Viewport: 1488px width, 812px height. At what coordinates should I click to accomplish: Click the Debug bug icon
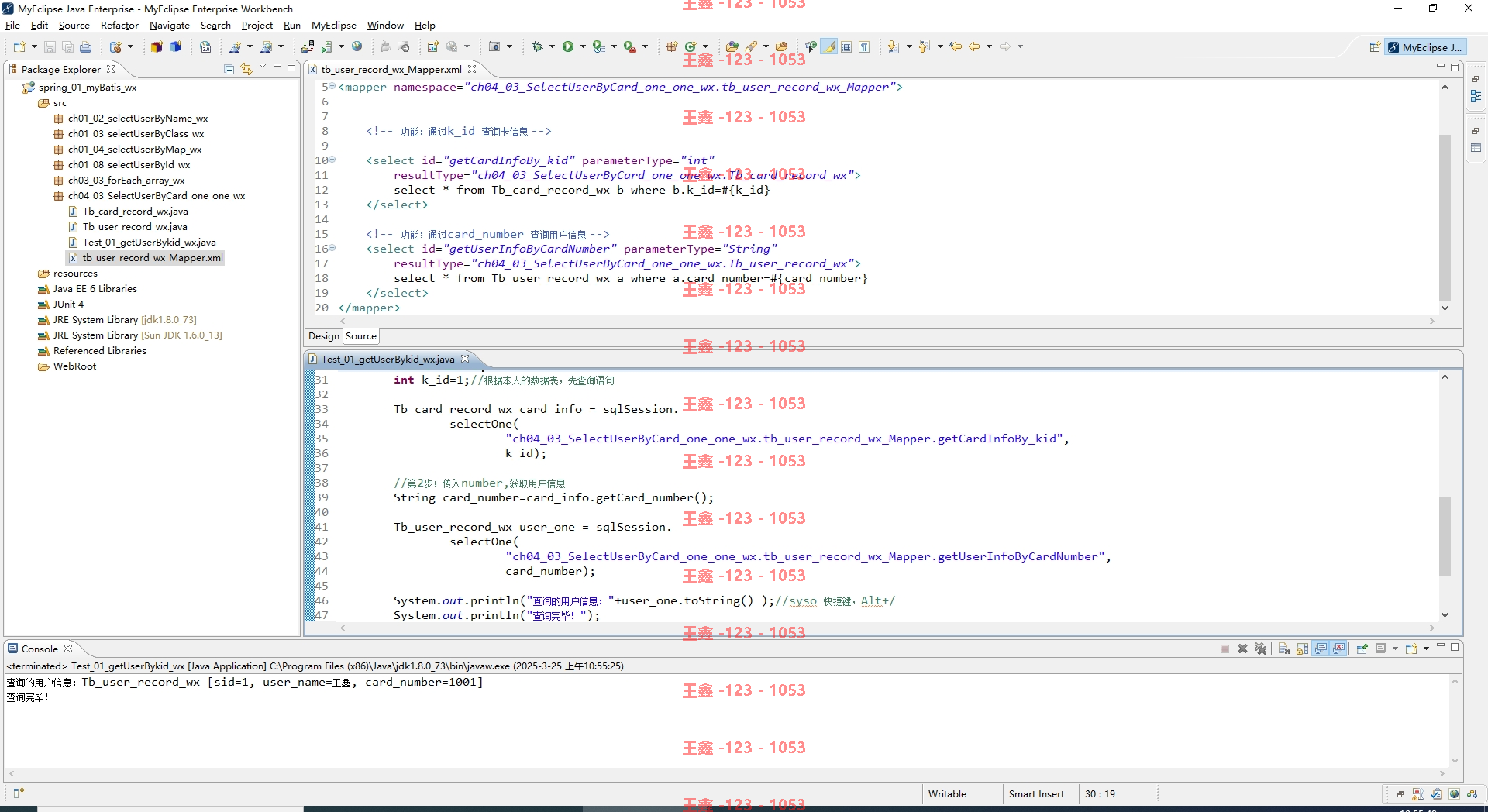tap(537, 46)
